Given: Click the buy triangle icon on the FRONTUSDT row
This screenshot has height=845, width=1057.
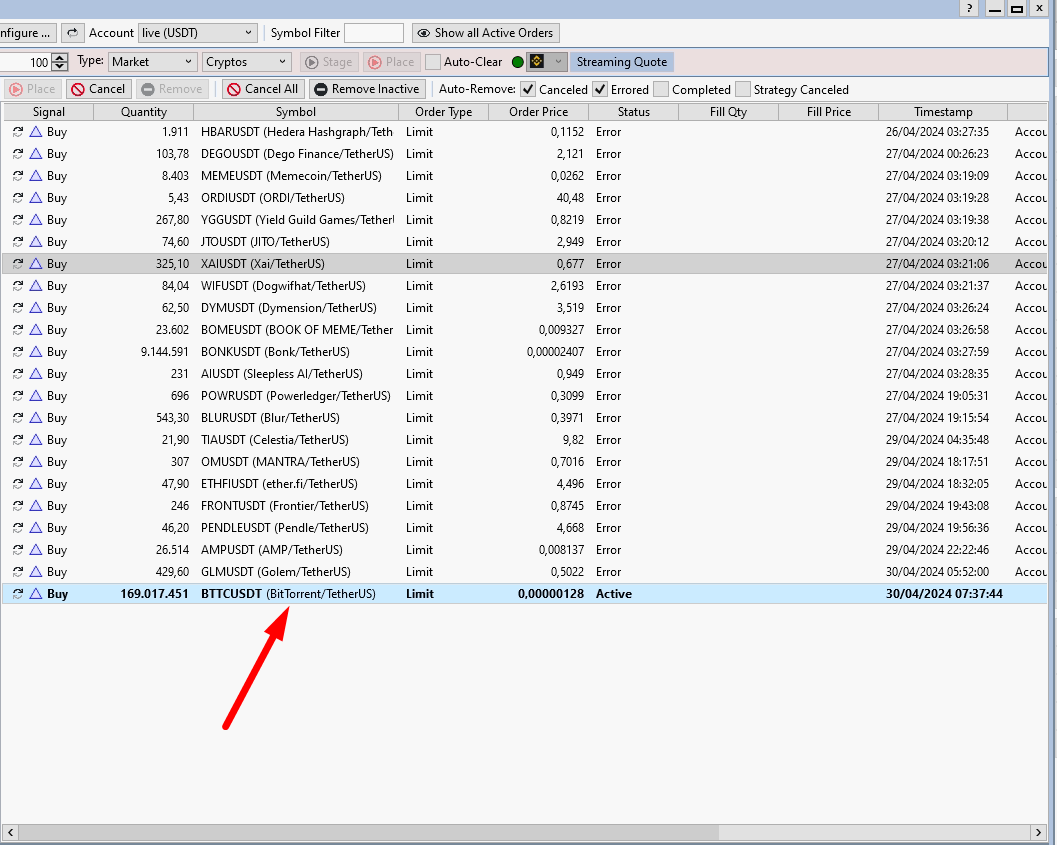Looking at the screenshot, I should pyautogui.click(x=36, y=506).
